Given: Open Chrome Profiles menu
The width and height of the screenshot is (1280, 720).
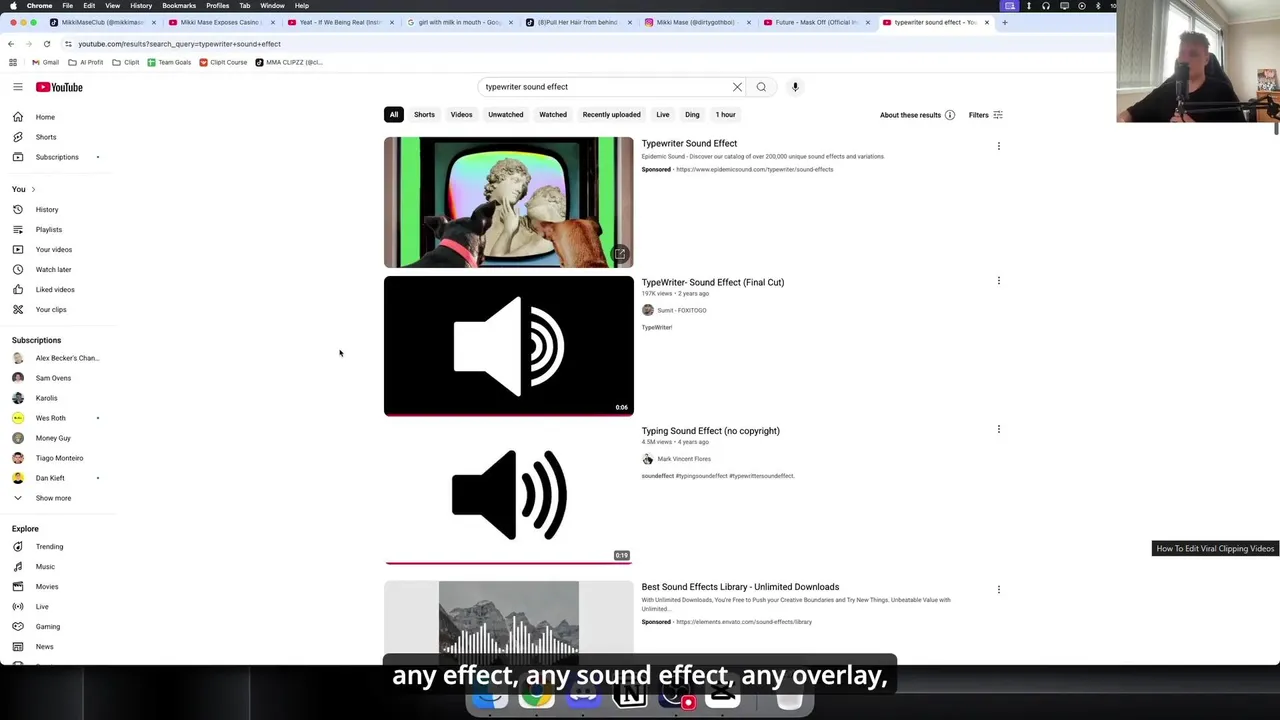Looking at the screenshot, I should tap(217, 6).
